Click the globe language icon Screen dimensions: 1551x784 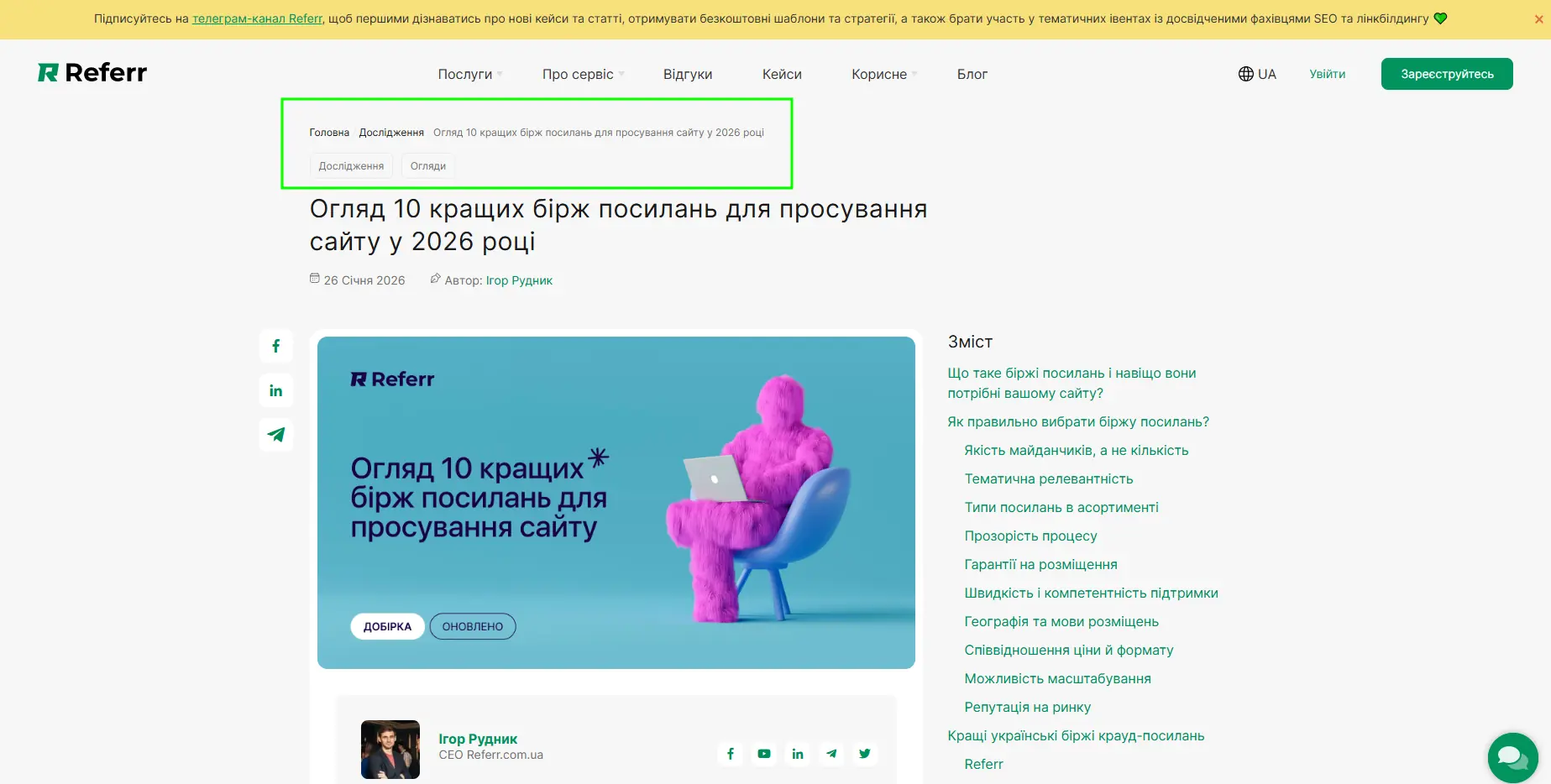click(1244, 73)
